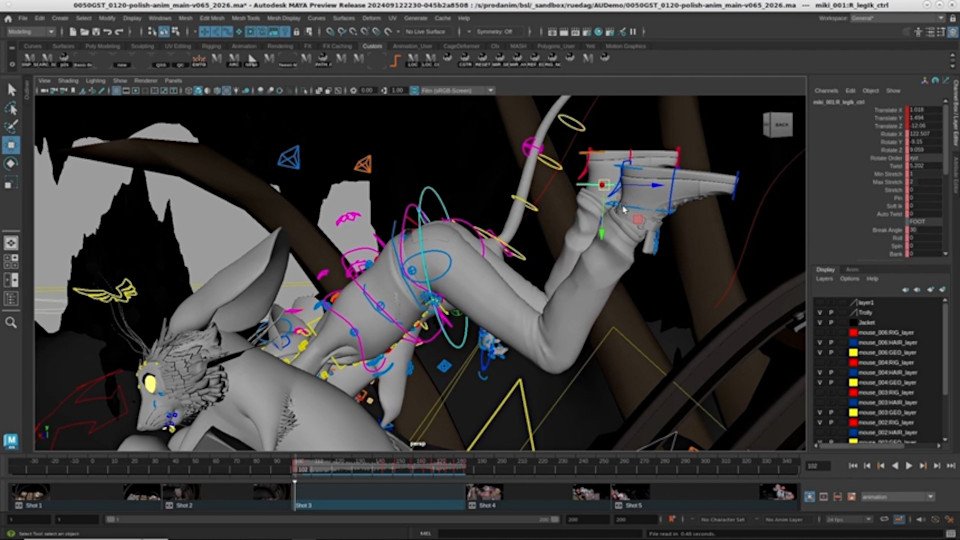Toggle visibility of the Jacket layer
This screenshot has height=540, width=960.
pyautogui.click(x=820, y=322)
